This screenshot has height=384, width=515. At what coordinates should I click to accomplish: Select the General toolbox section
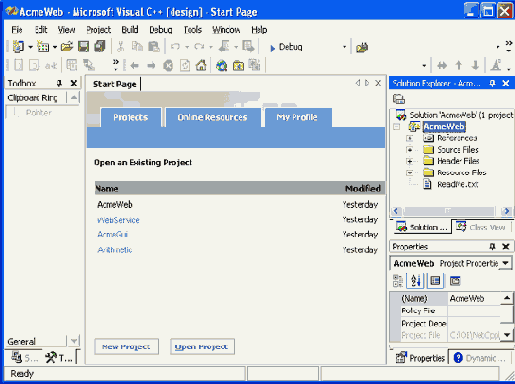tap(21, 342)
